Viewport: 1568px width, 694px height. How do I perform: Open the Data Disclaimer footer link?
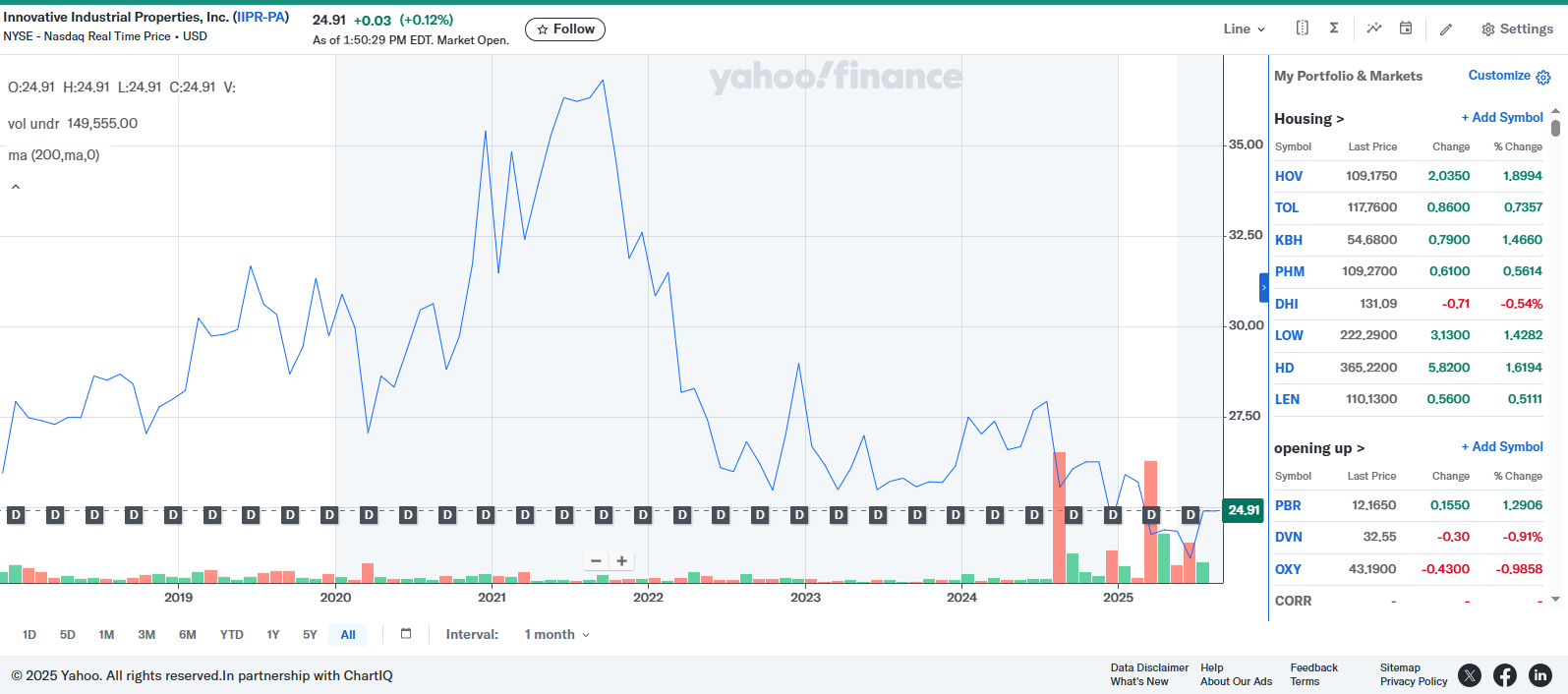pyautogui.click(x=1149, y=667)
